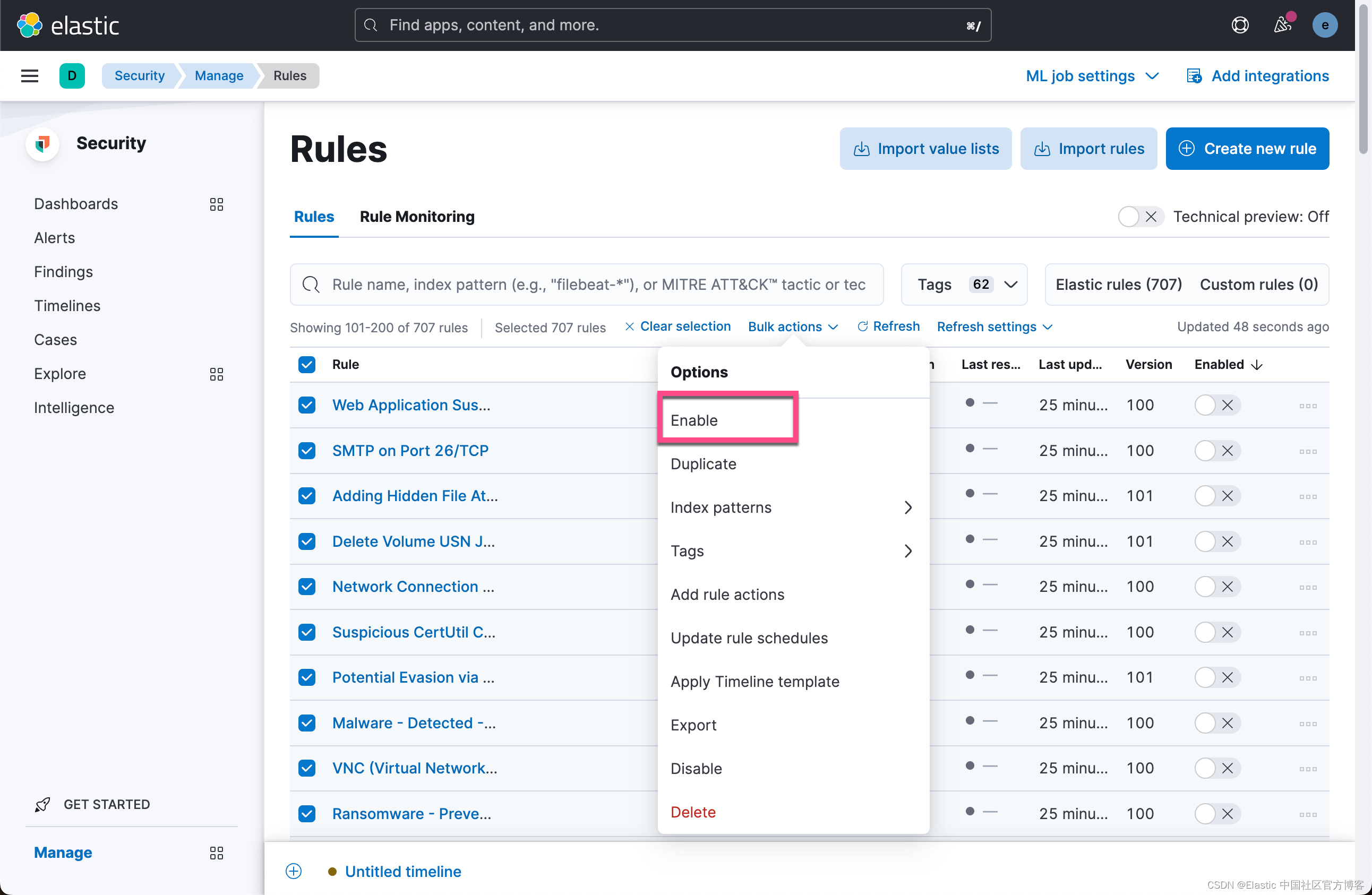Open row actions for Web Application Sus... rule
1372x895 pixels.
click(1307, 406)
